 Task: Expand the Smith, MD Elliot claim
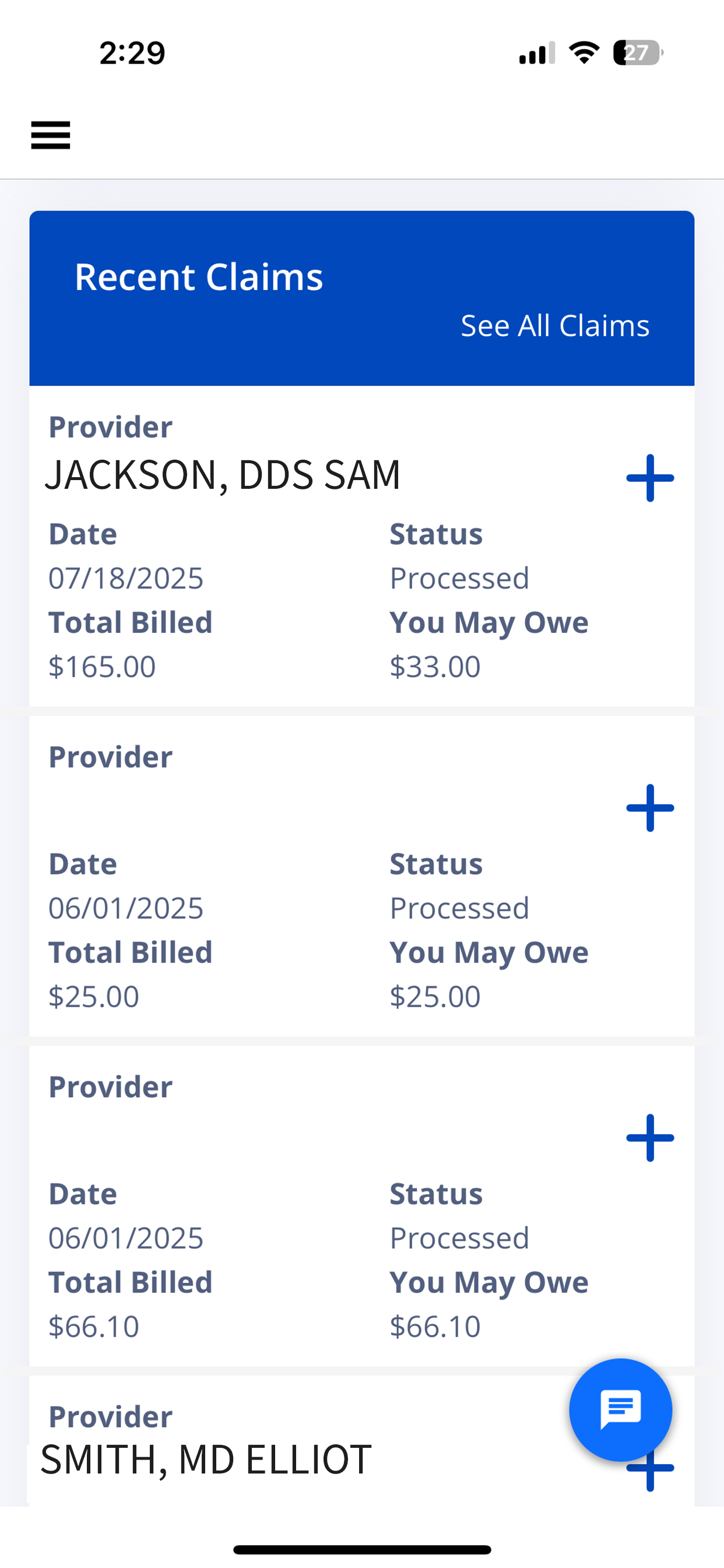650,1473
